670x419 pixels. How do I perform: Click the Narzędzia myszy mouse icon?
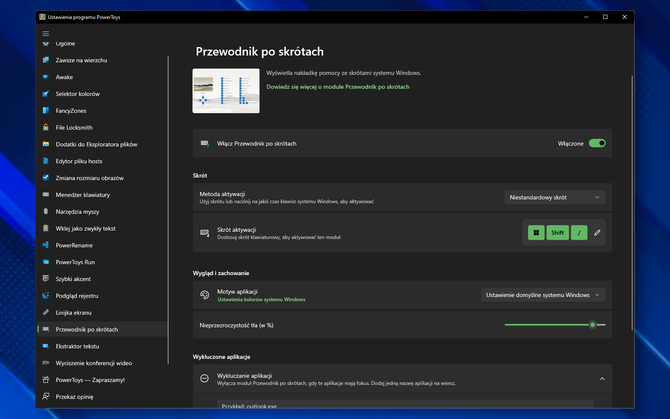click(46, 211)
